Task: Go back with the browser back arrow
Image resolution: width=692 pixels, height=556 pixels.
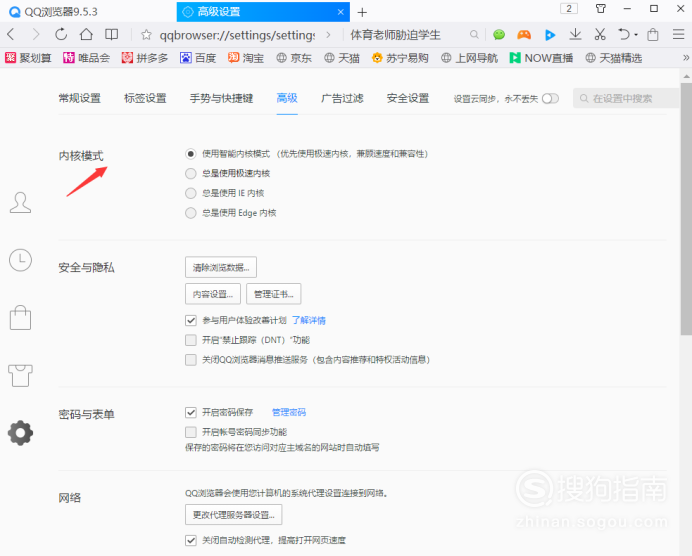Action: click(11, 34)
